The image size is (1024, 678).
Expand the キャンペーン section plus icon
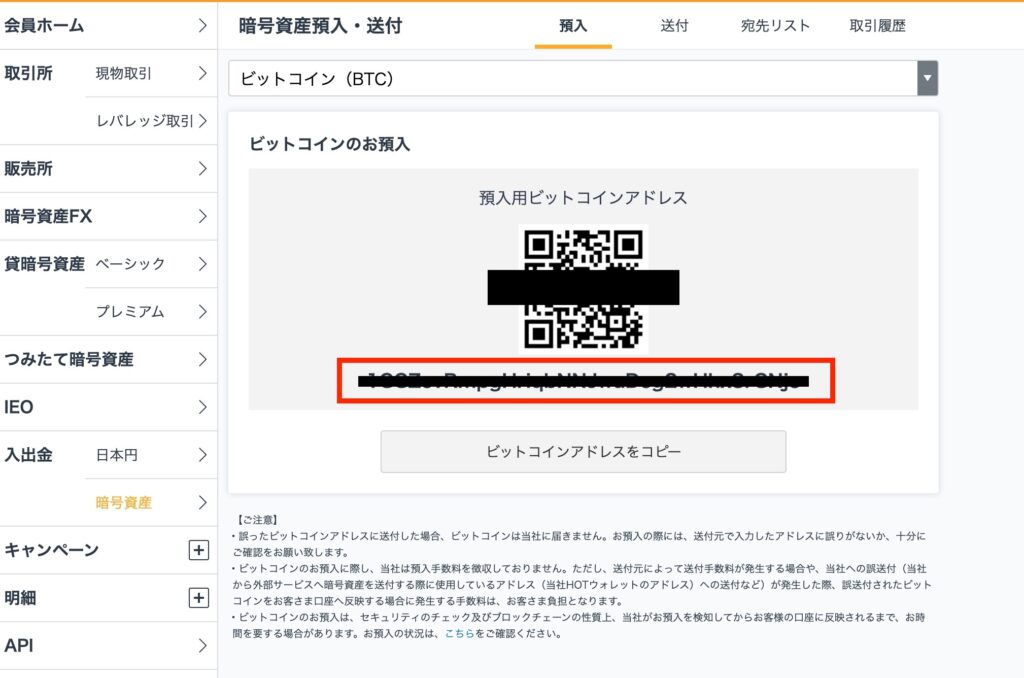199,550
